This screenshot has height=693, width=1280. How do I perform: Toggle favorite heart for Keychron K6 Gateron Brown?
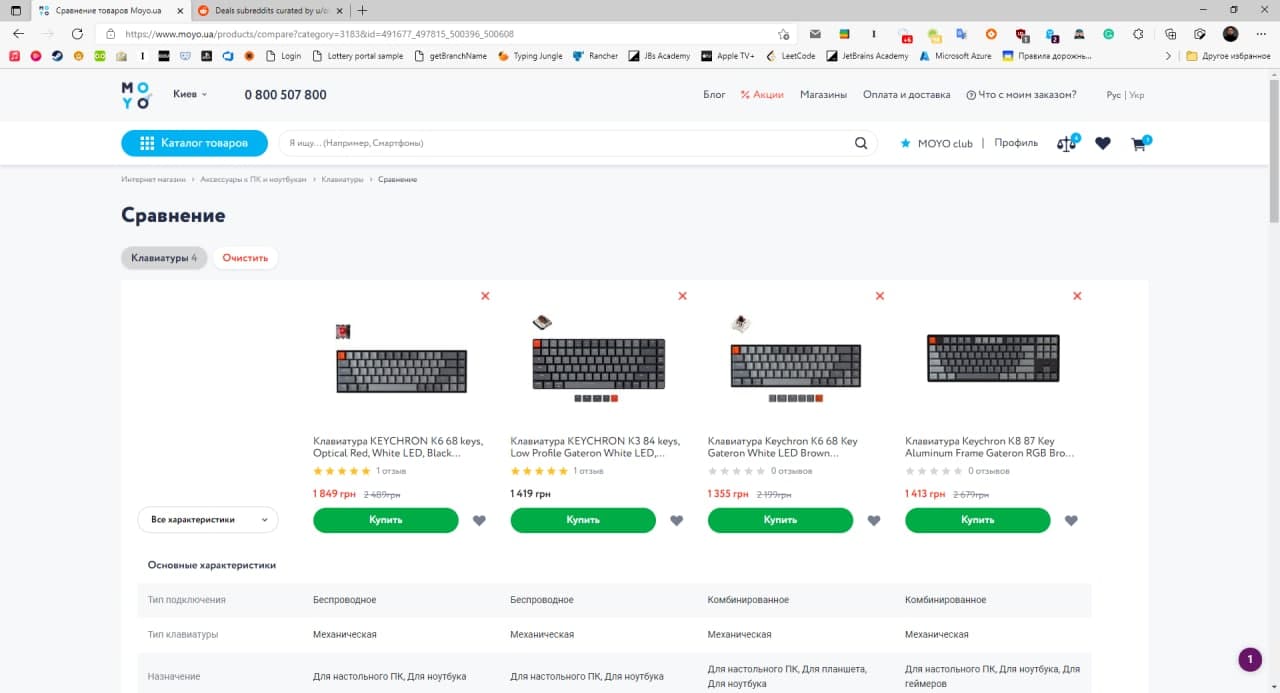tap(874, 520)
